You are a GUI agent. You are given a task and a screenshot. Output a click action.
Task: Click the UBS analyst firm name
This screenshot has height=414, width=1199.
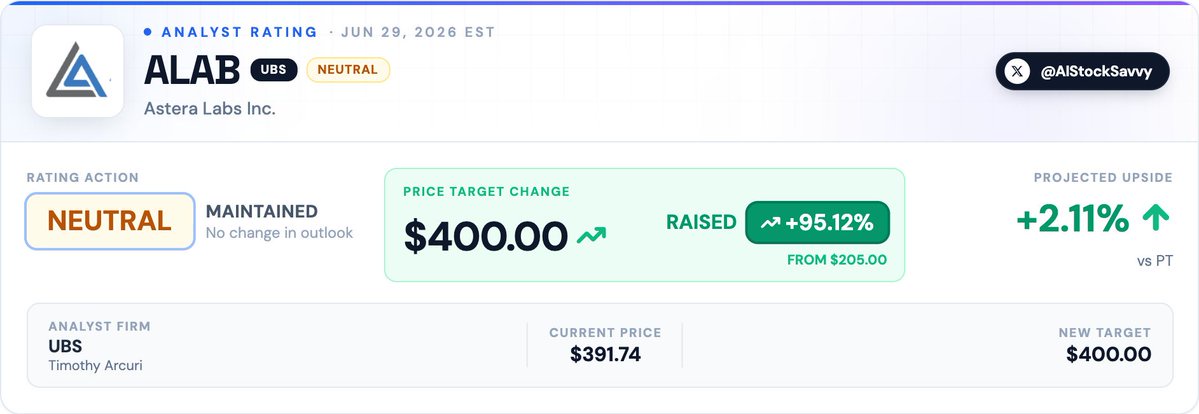[x=65, y=346]
